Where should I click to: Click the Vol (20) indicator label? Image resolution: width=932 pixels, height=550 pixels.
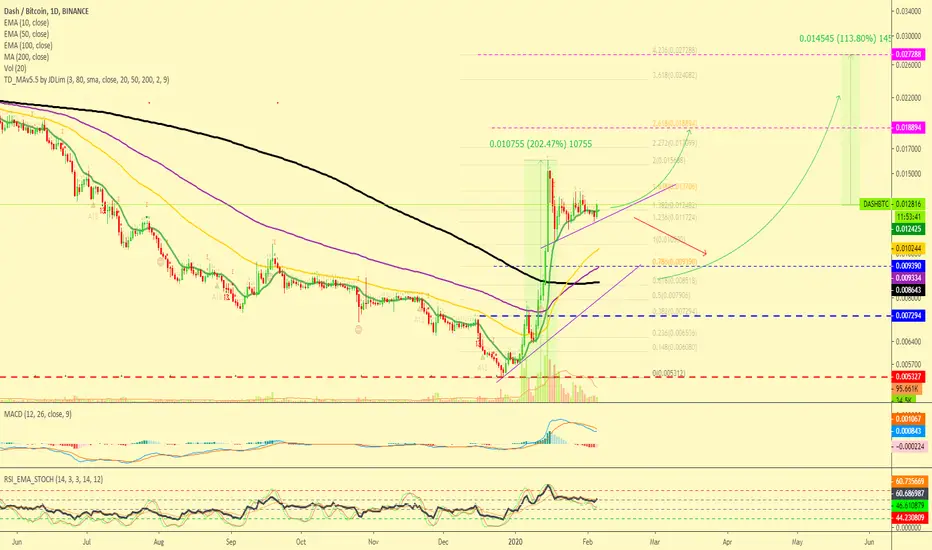(15, 68)
